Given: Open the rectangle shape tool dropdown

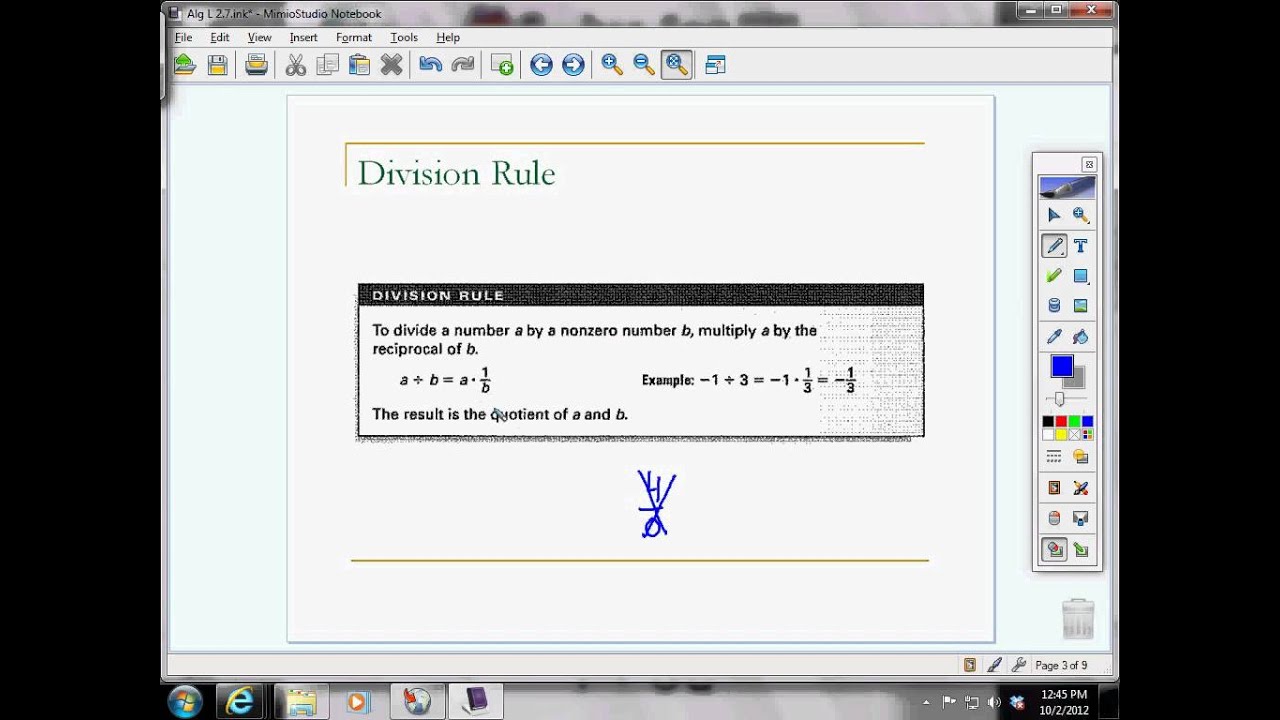Looking at the screenshot, I should tap(1081, 276).
